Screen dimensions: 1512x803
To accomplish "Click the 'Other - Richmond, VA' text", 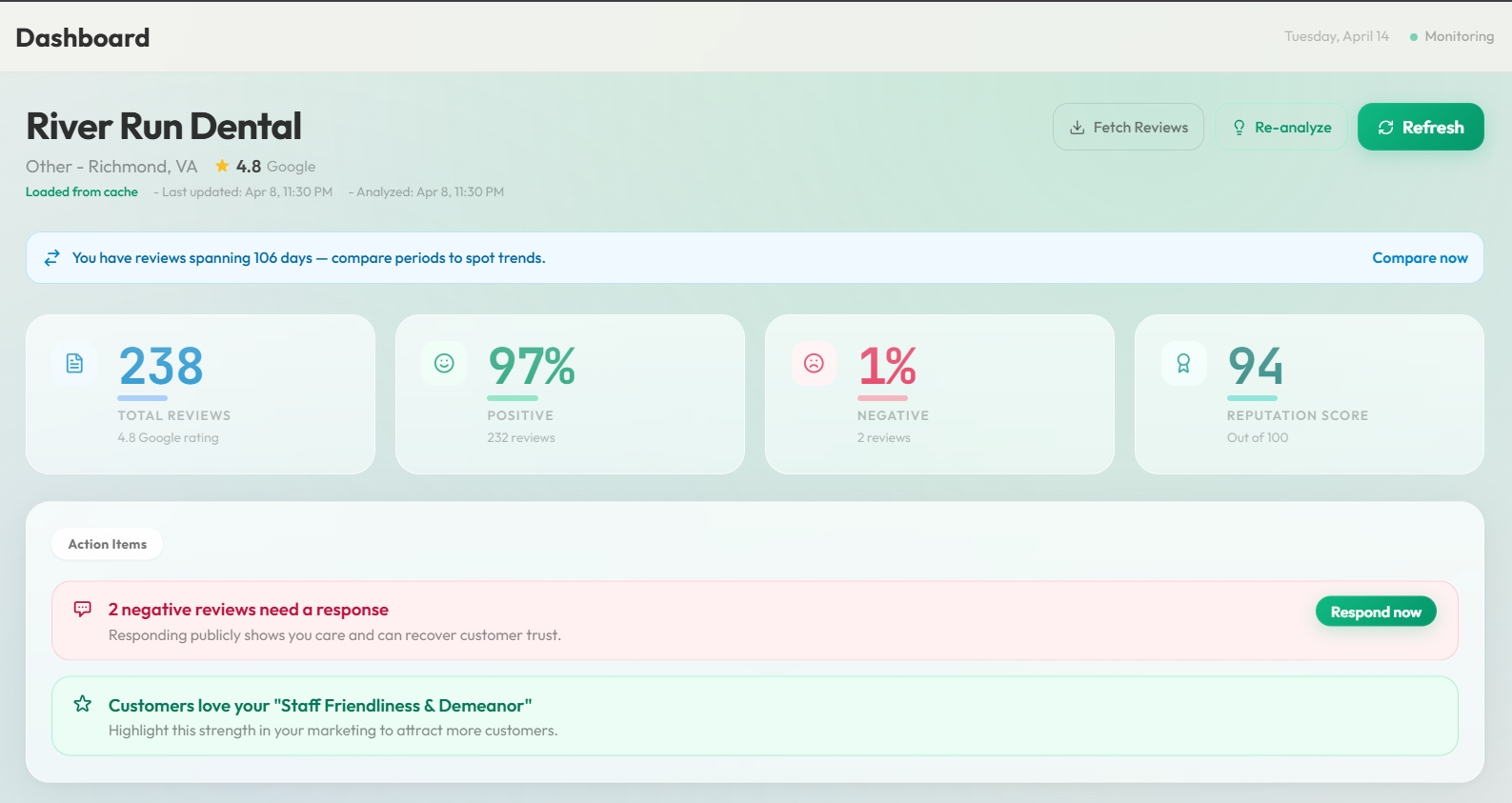I will pos(111,167).
